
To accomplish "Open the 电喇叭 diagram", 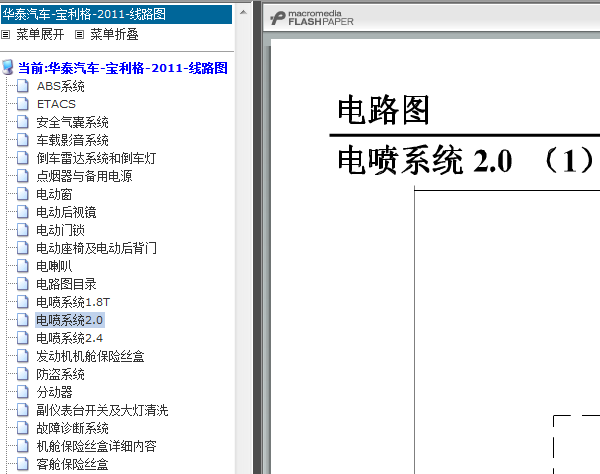I will [x=54, y=266].
